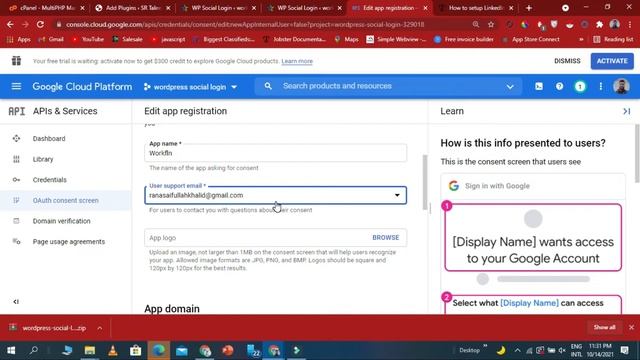
Task: Open Windows Start menu
Action: (11, 350)
